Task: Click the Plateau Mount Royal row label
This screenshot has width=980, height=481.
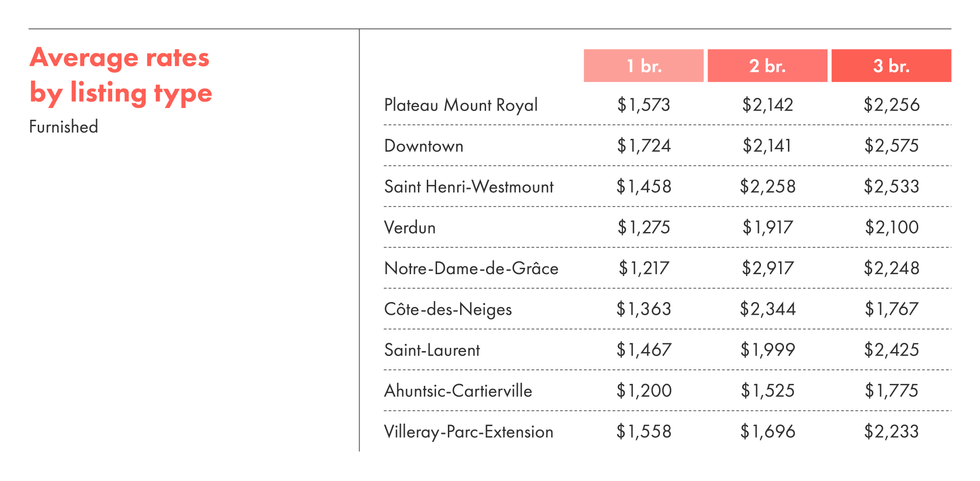Action: point(461,105)
